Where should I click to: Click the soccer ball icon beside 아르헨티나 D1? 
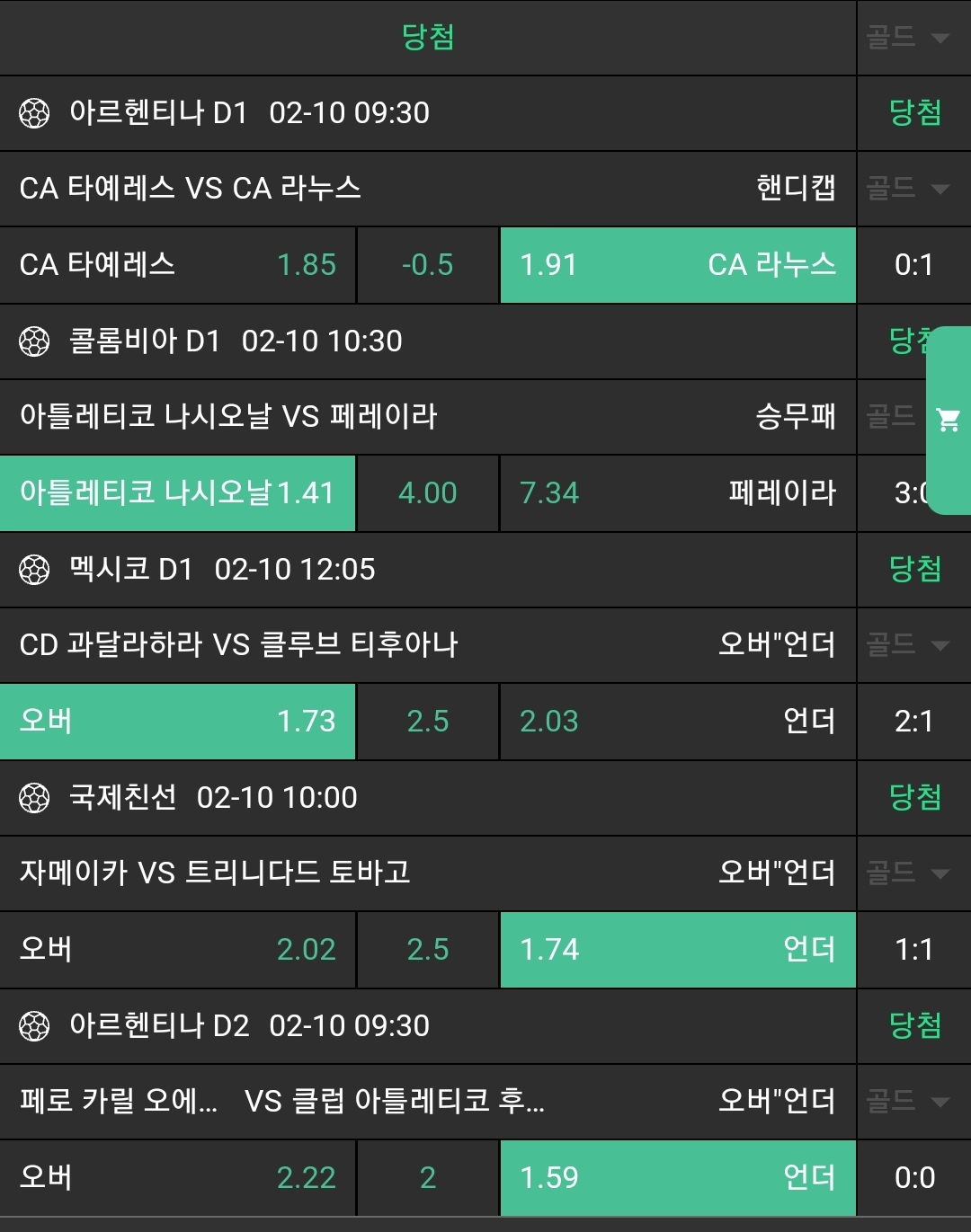tap(34, 113)
